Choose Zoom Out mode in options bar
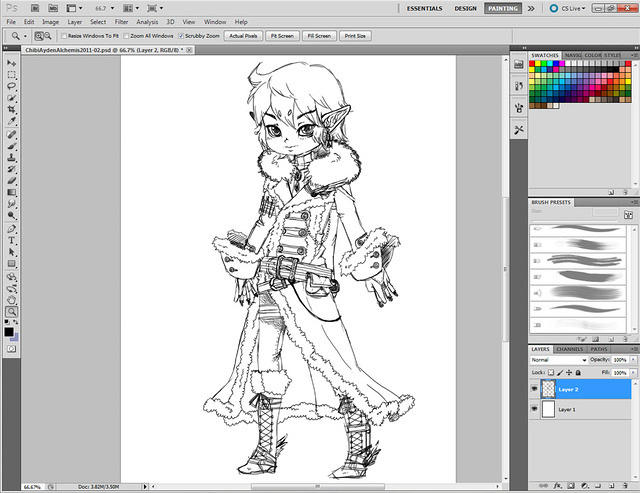The image size is (640, 493). (x=48, y=36)
